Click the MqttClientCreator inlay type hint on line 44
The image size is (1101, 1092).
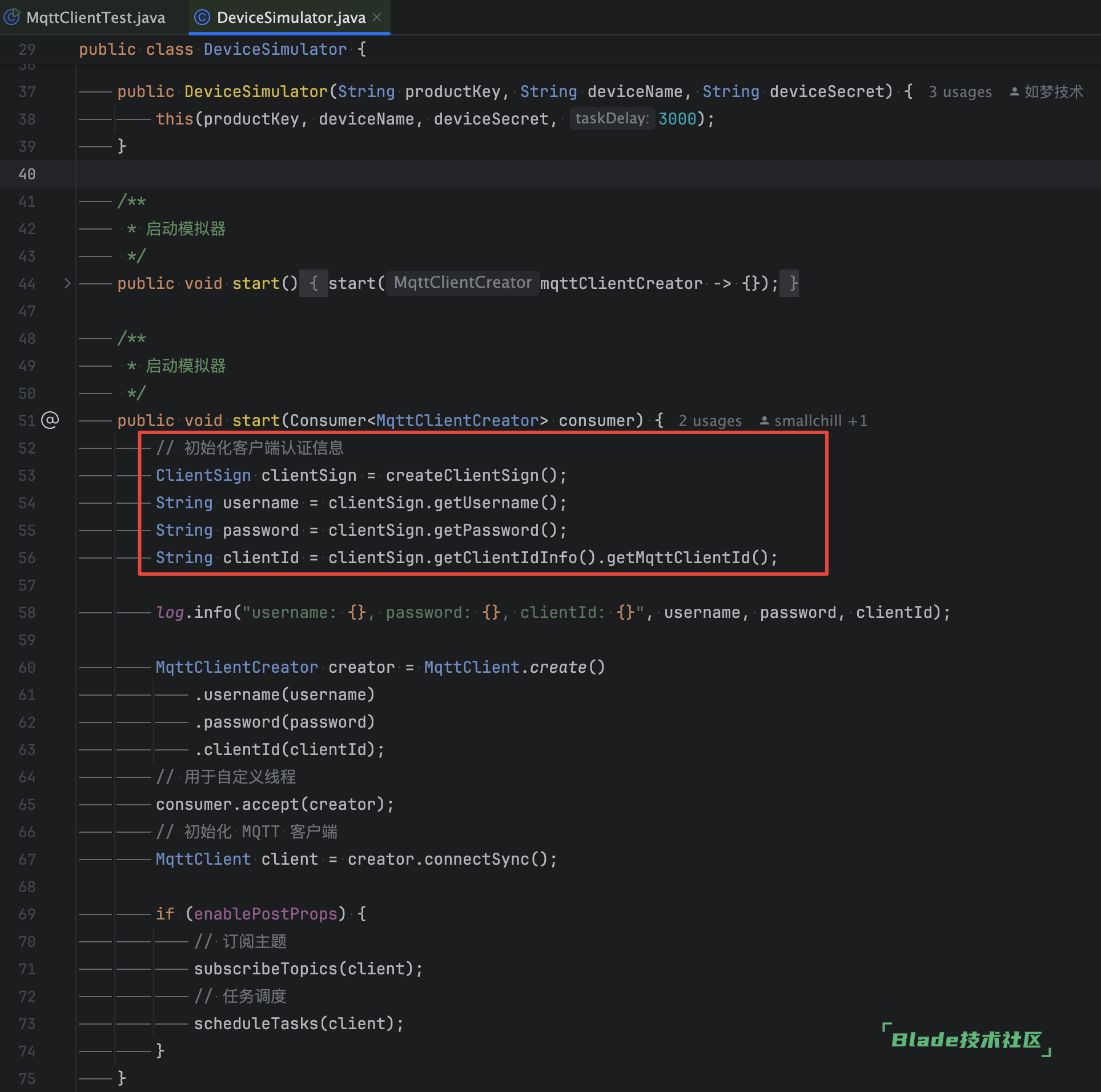463,283
